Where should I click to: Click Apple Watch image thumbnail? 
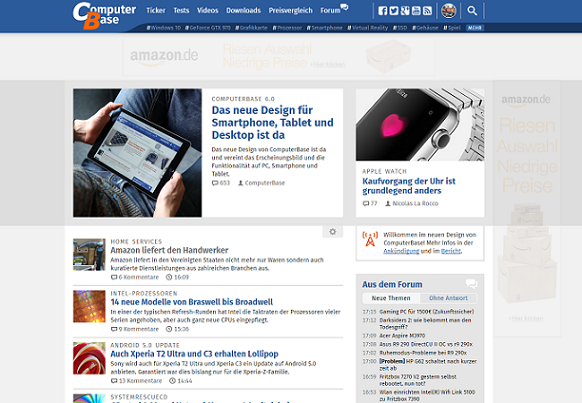tap(420, 125)
